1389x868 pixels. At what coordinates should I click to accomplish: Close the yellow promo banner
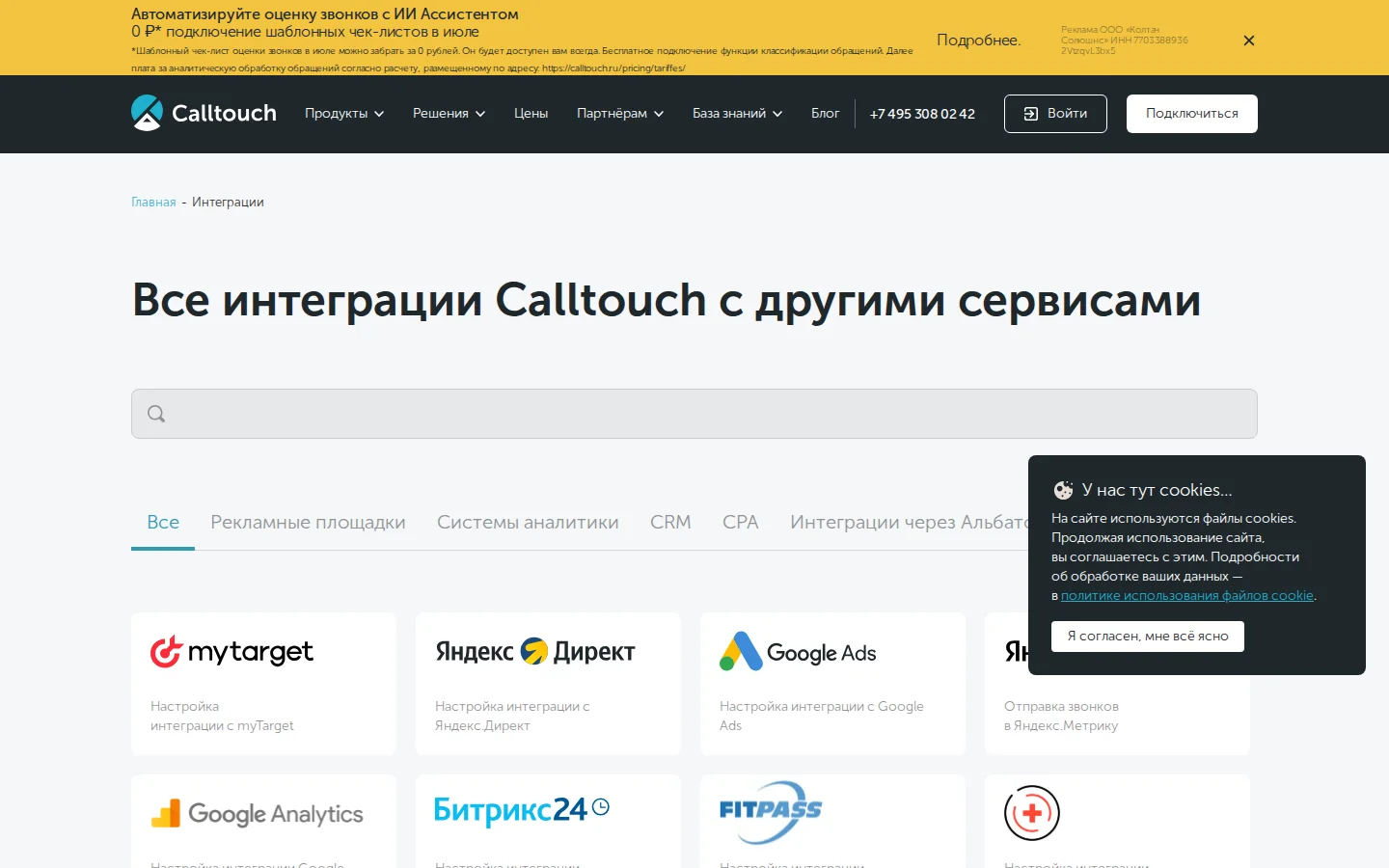pyautogui.click(x=1249, y=41)
